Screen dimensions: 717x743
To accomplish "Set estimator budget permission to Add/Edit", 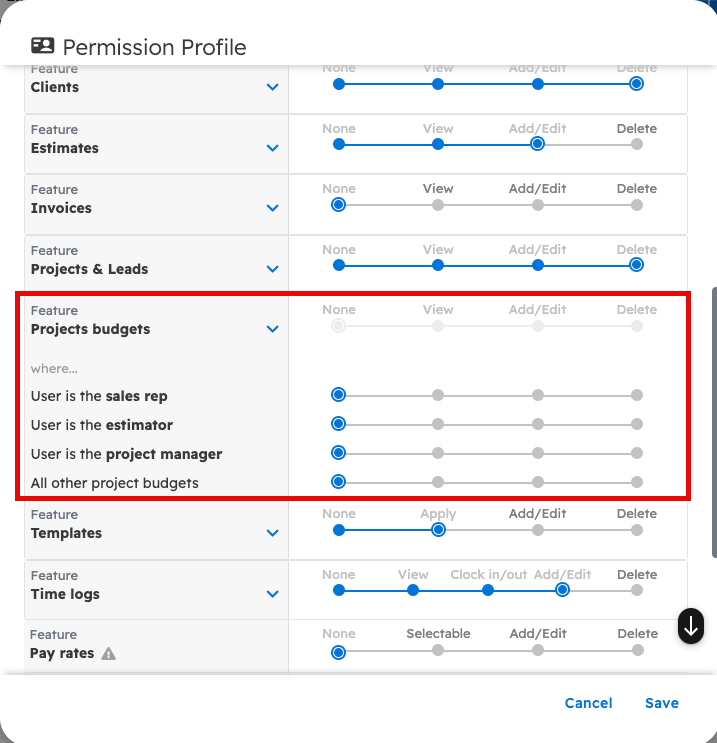I will (538, 424).
